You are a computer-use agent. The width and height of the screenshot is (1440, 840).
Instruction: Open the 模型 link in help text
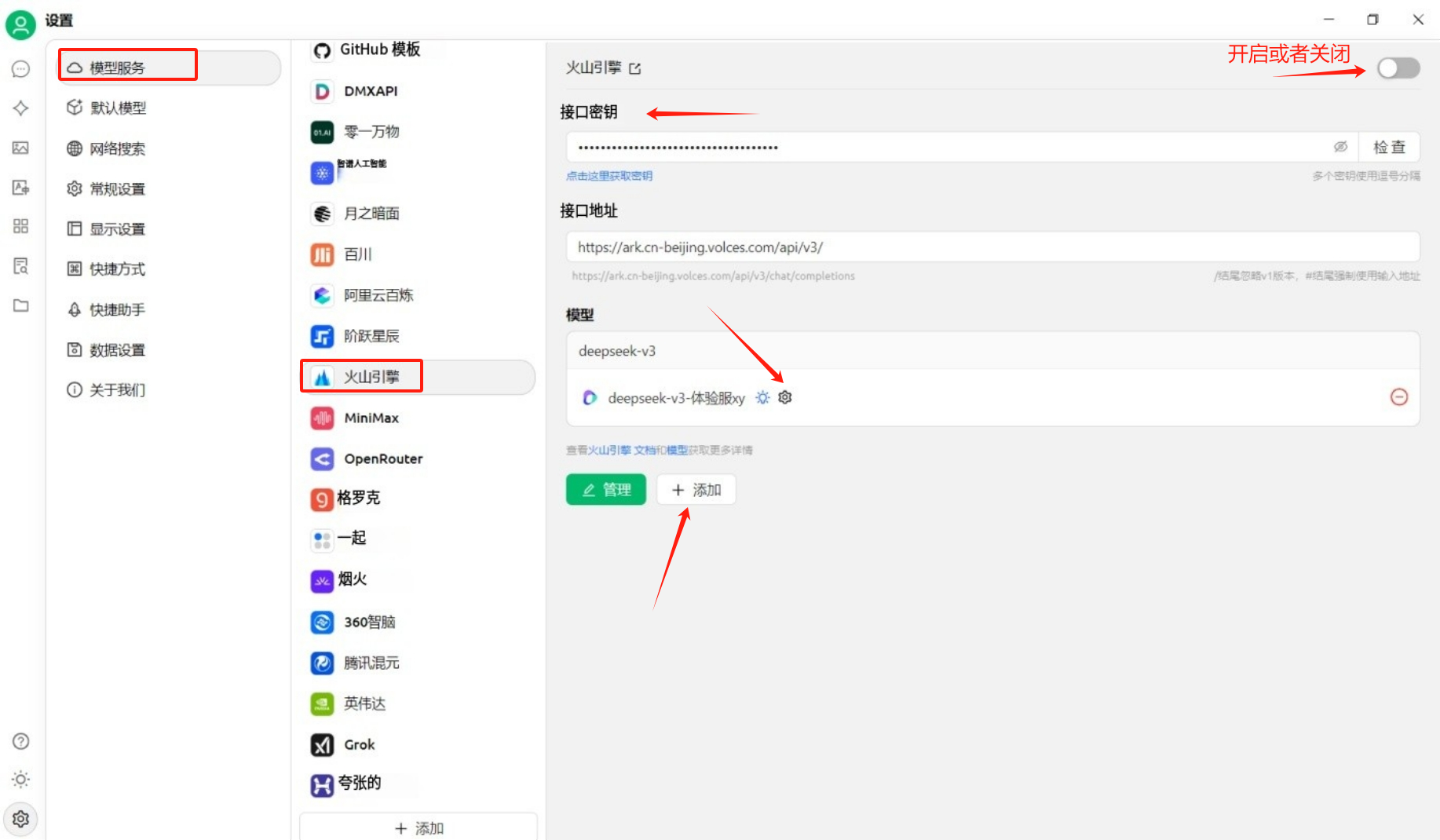click(677, 450)
